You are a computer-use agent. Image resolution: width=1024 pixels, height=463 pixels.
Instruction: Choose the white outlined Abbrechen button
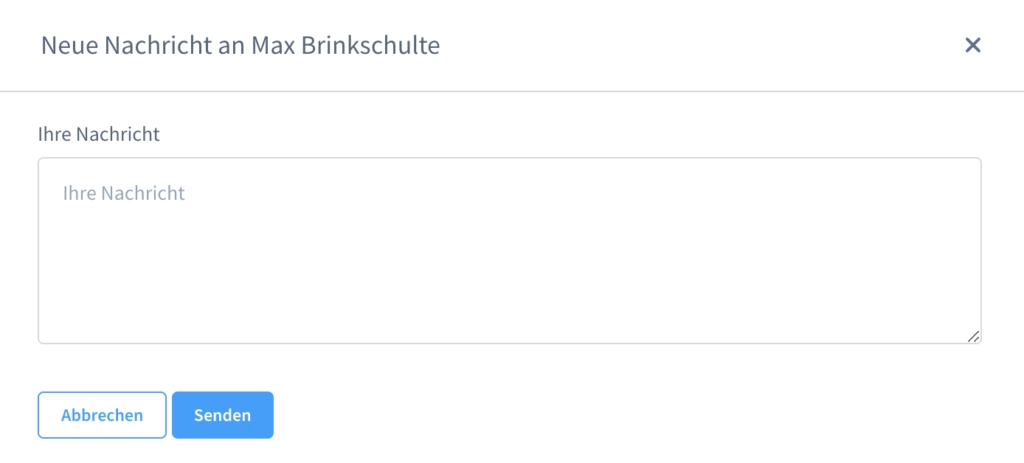pos(102,415)
